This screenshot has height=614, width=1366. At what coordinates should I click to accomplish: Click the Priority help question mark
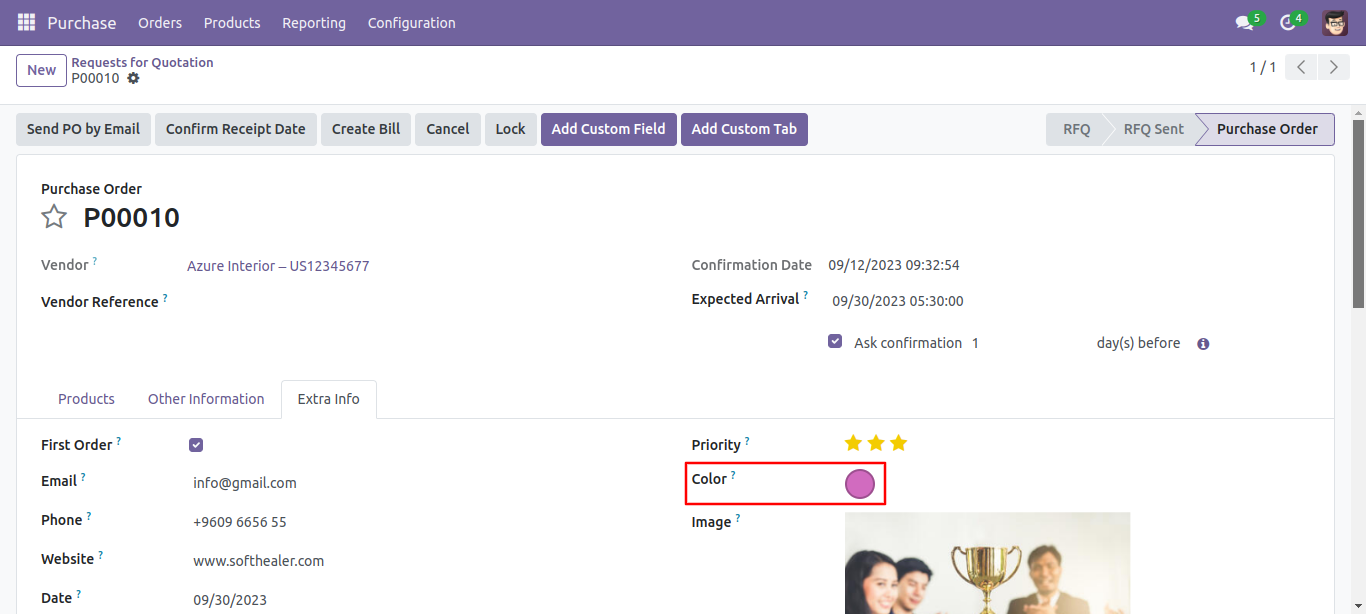tap(747, 440)
